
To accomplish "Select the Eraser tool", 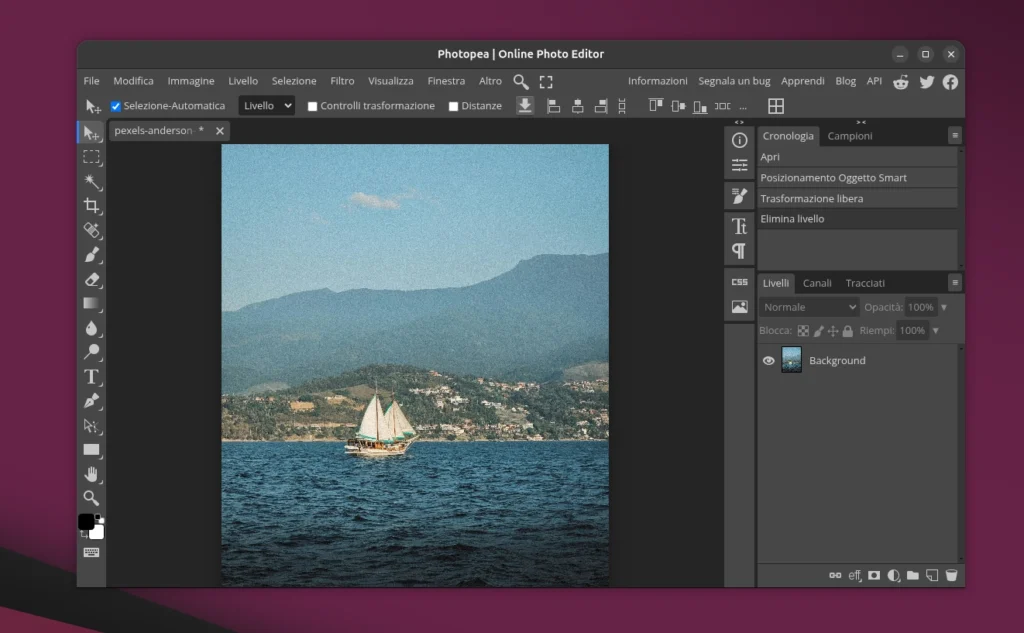I will point(91,280).
